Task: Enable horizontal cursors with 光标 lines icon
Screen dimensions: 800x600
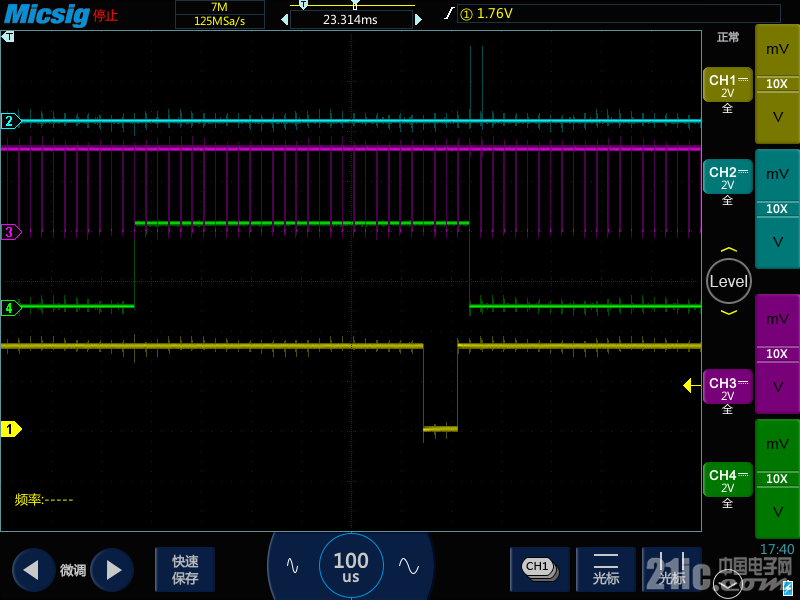Action: 606,569
